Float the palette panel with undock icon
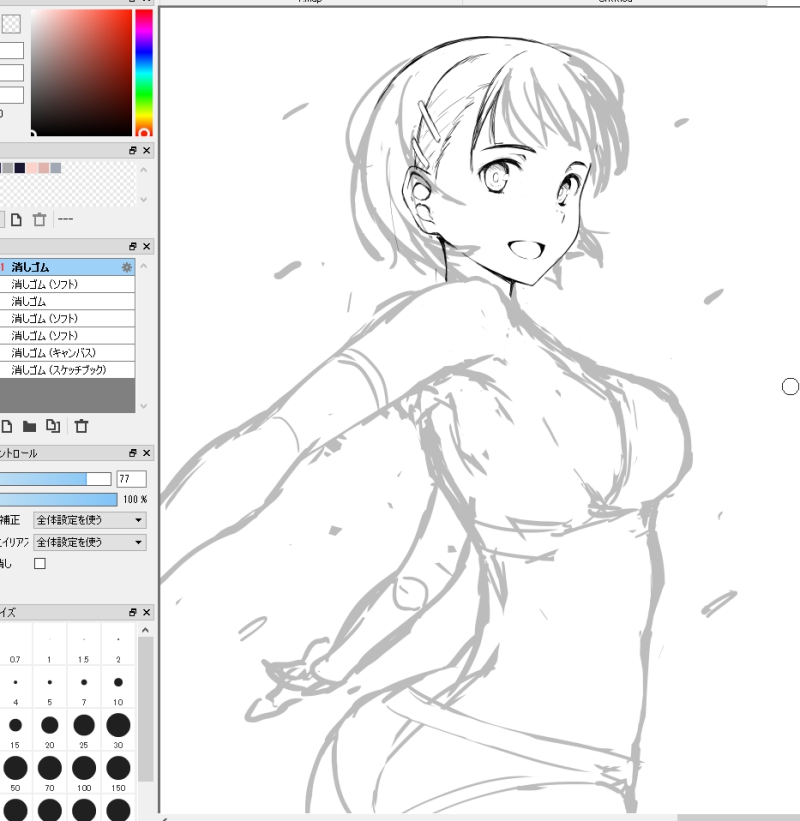800x821 pixels. pyautogui.click(x=133, y=150)
